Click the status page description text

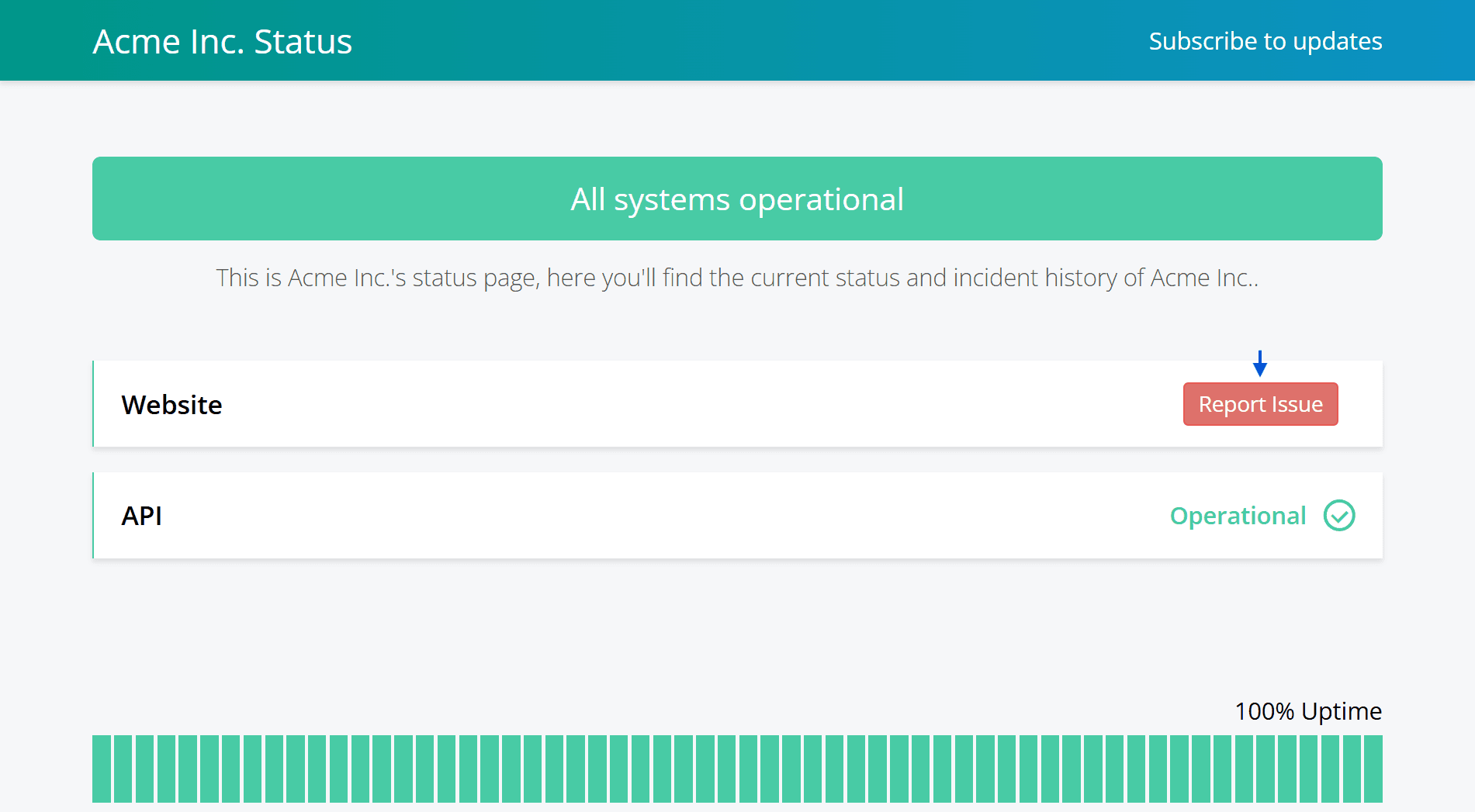[x=736, y=277]
